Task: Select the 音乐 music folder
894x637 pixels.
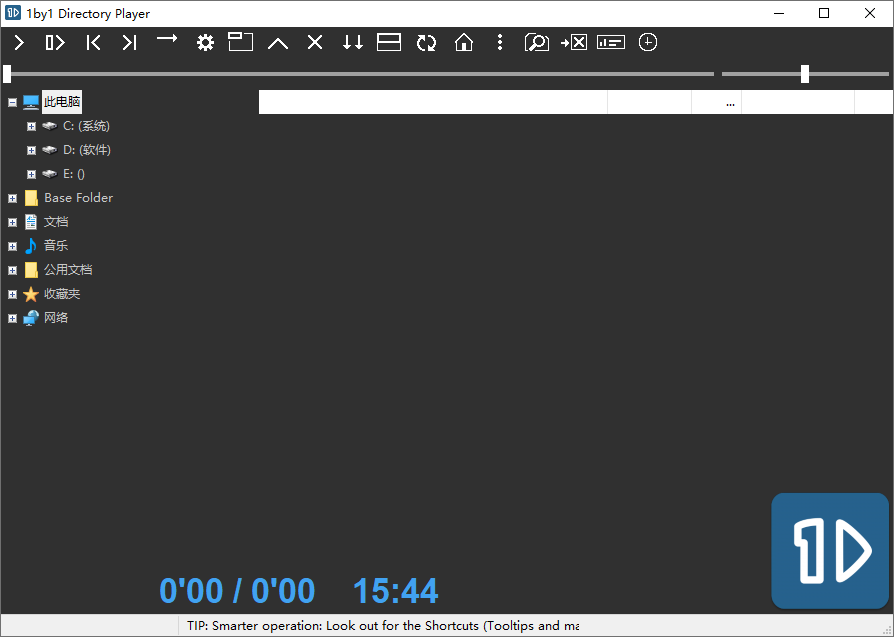Action: [56, 246]
